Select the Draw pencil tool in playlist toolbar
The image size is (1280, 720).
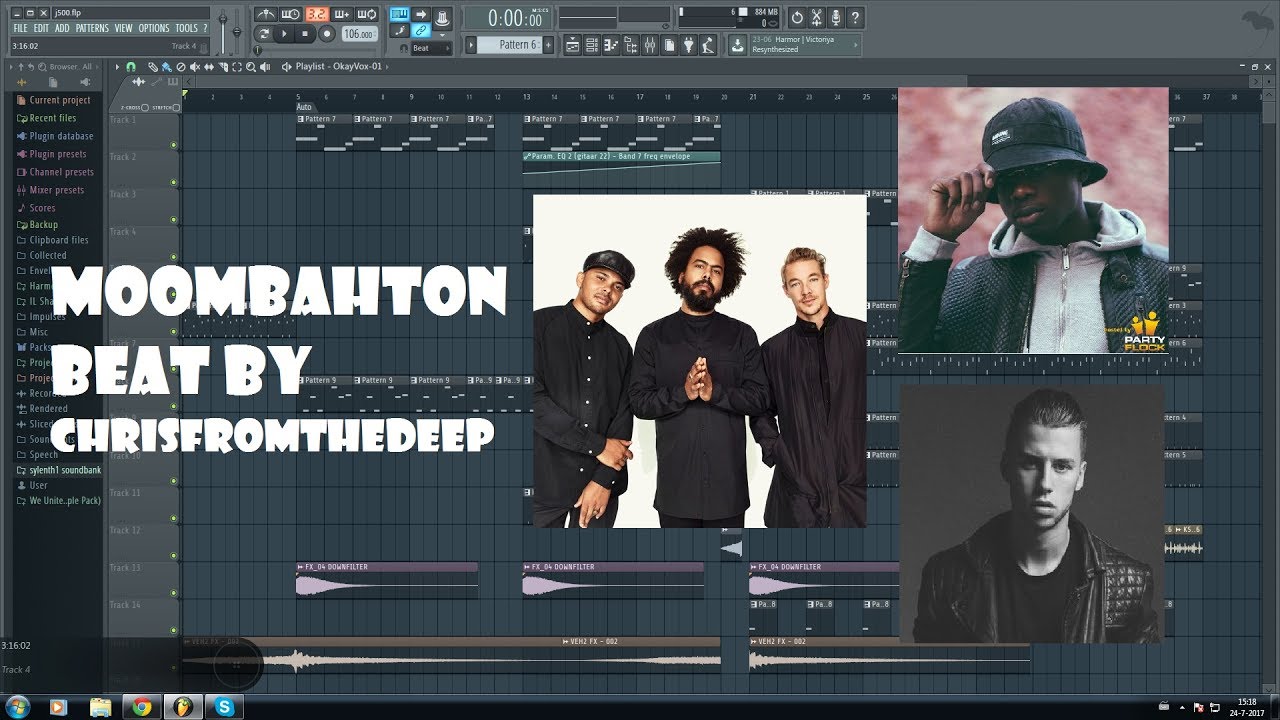coord(153,67)
